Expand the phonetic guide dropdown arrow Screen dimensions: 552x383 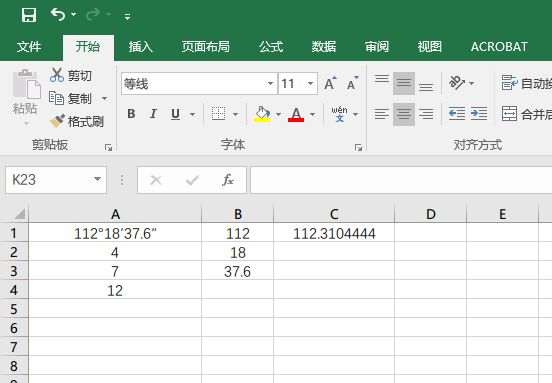pos(355,114)
